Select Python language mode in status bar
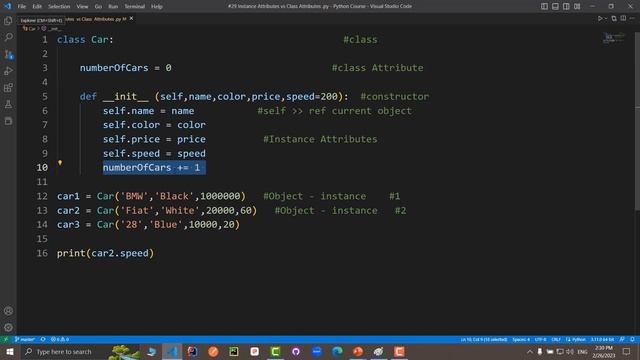Viewport: 640px width, 360px height. (576, 340)
